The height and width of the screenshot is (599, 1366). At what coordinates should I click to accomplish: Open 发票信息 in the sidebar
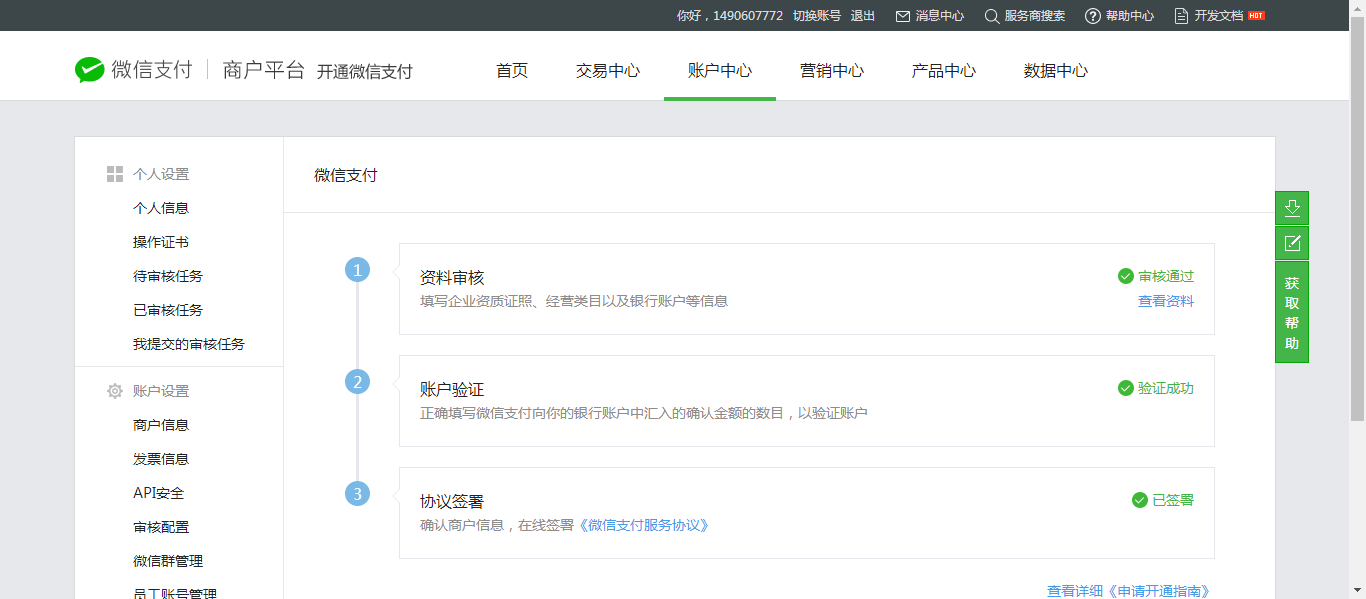161,459
